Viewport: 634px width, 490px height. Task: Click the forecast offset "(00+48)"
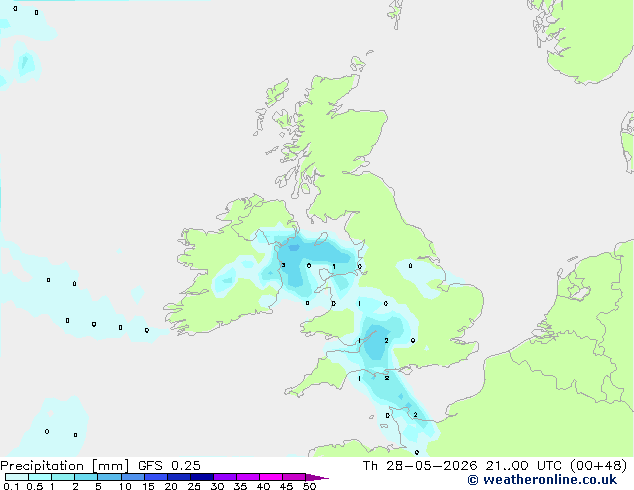click(x=598, y=466)
